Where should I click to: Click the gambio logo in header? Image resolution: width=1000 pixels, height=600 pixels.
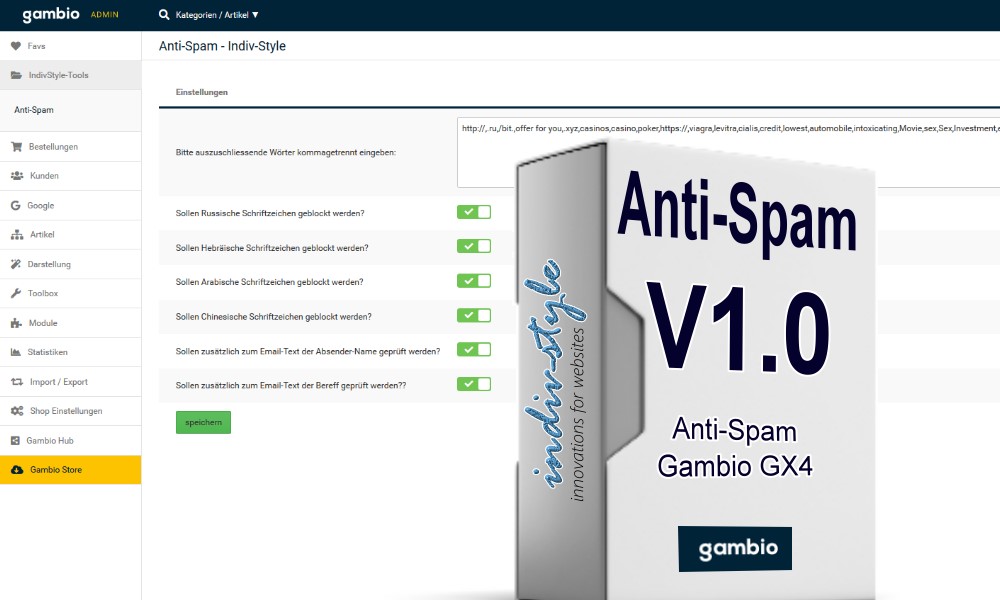click(x=51, y=15)
